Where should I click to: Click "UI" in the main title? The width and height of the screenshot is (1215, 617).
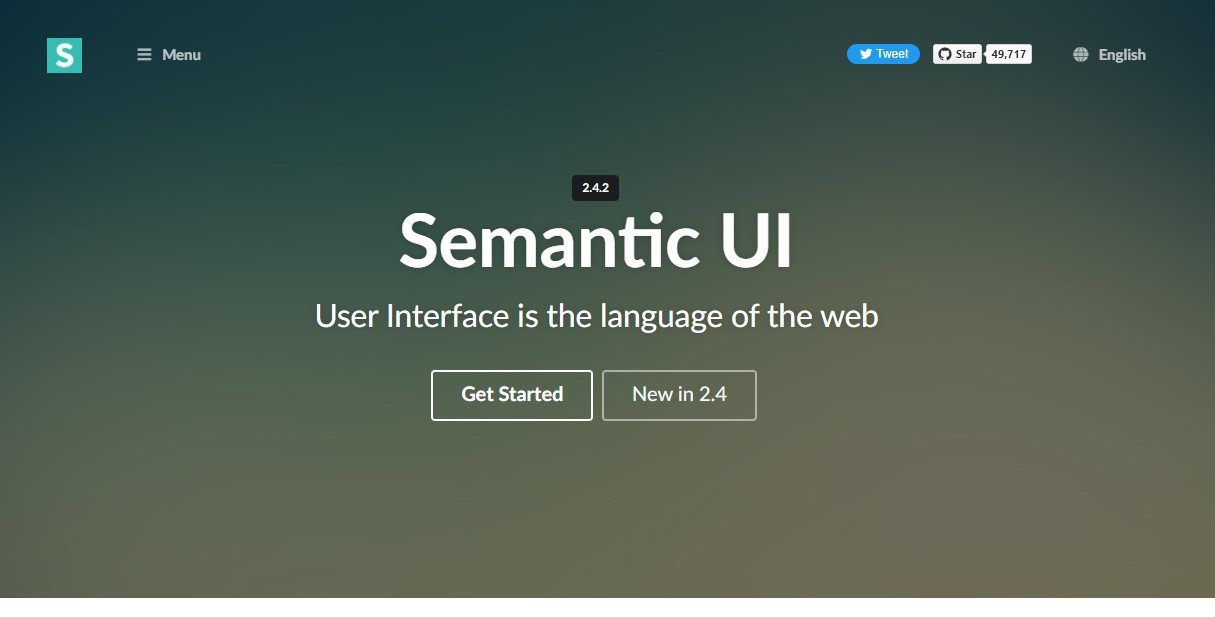[756, 241]
